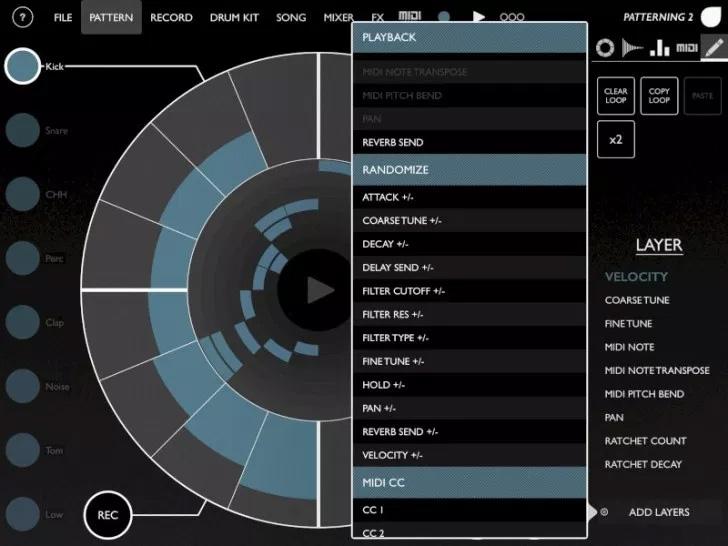Open the MIDI icon in right panel

tap(687, 47)
